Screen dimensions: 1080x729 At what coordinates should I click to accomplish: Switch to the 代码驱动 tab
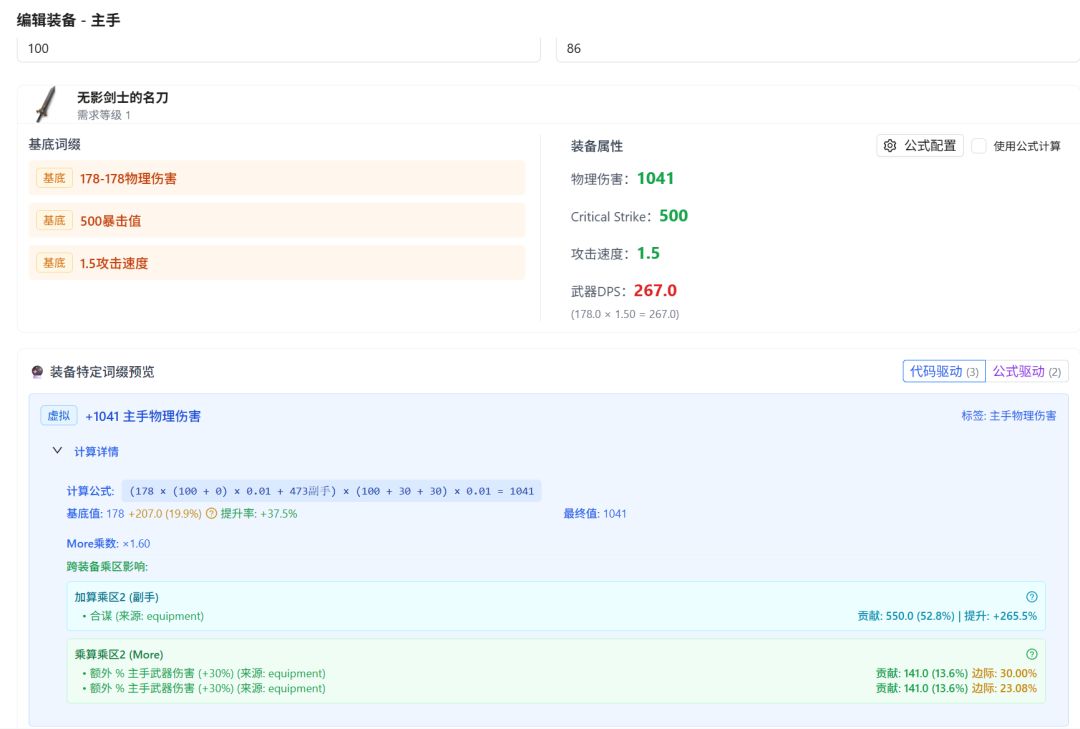tap(943, 372)
